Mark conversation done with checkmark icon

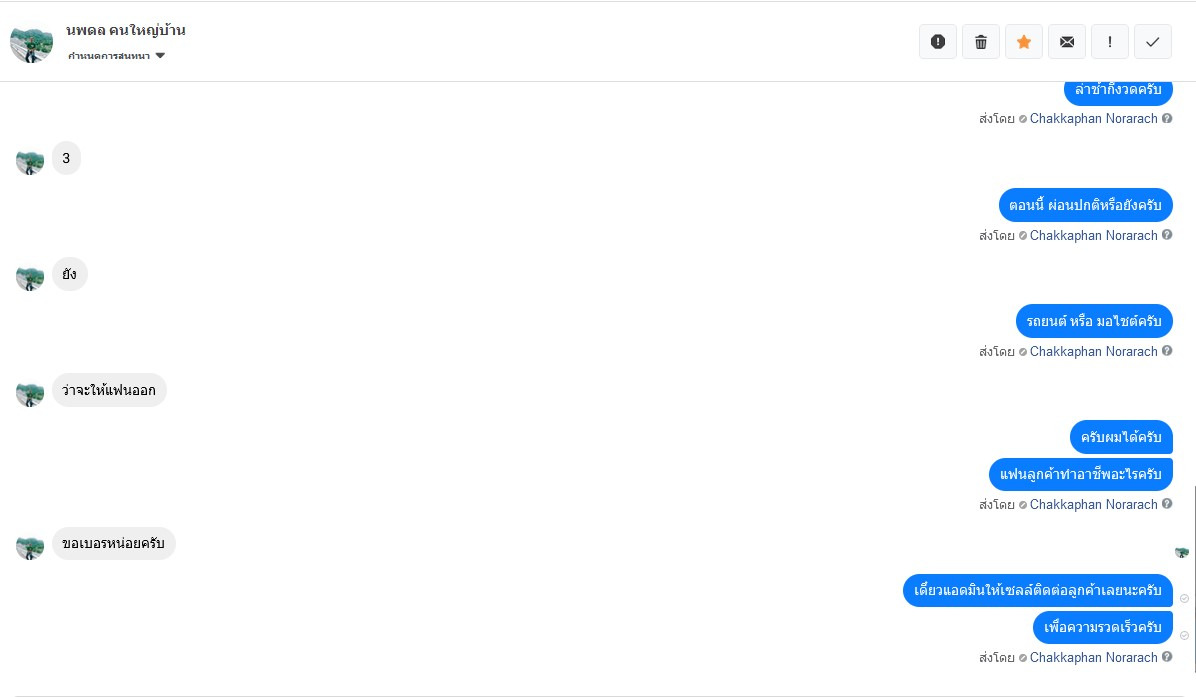point(1153,42)
